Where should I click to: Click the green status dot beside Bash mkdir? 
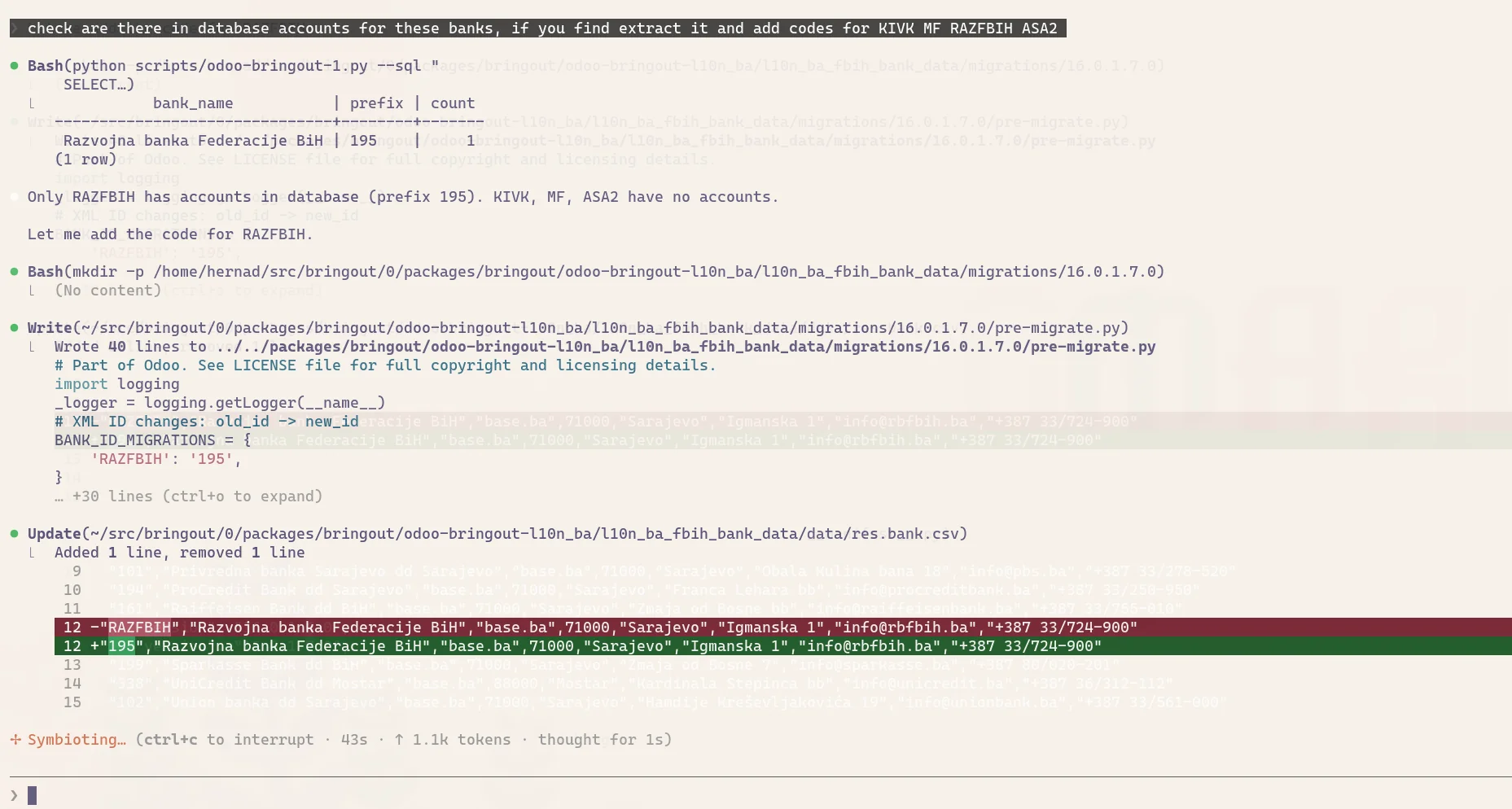(15, 271)
